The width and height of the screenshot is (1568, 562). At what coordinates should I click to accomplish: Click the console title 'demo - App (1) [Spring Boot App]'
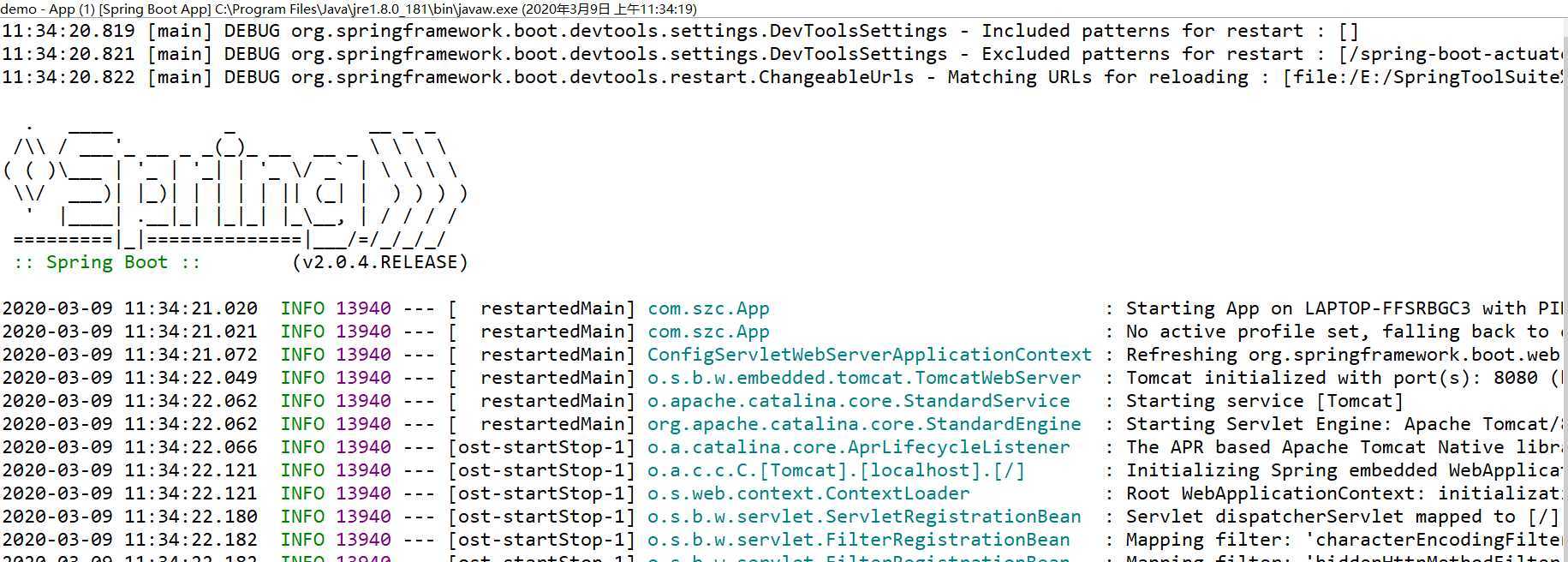click(x=106, y=9)
